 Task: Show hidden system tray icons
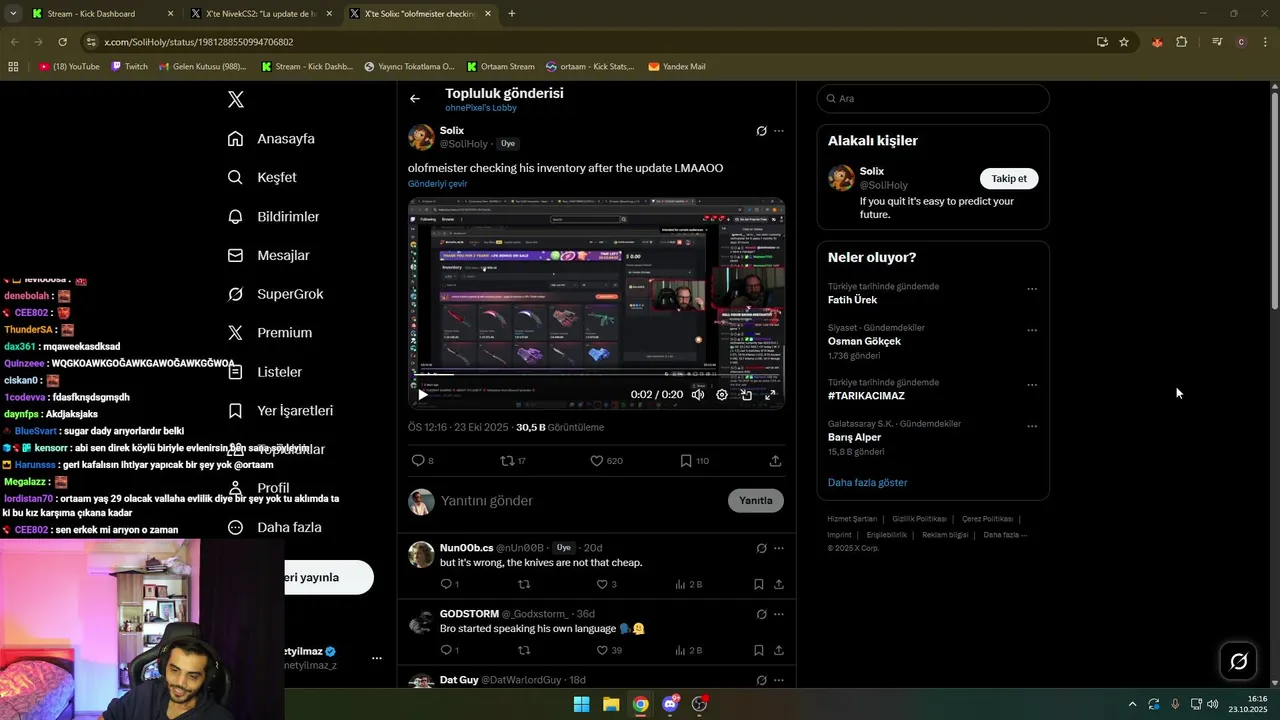[x=1132, y=704]
